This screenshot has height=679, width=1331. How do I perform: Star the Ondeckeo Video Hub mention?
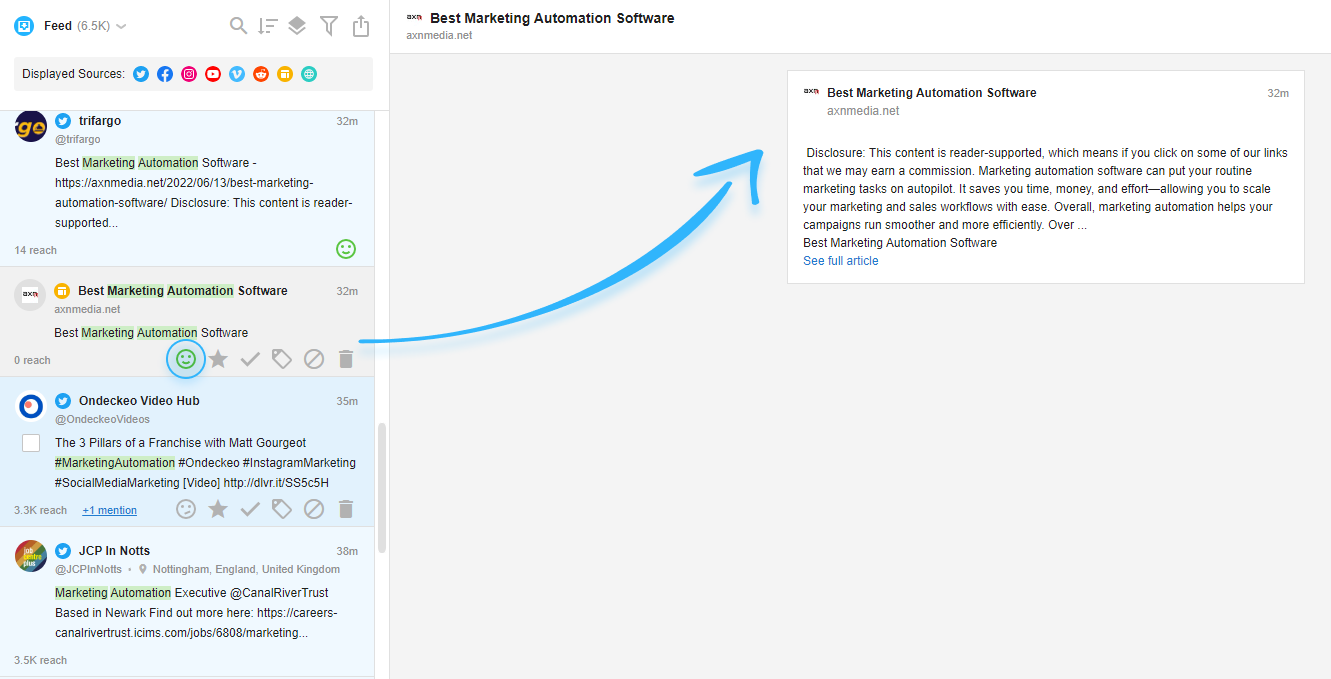tap(218, 509)
